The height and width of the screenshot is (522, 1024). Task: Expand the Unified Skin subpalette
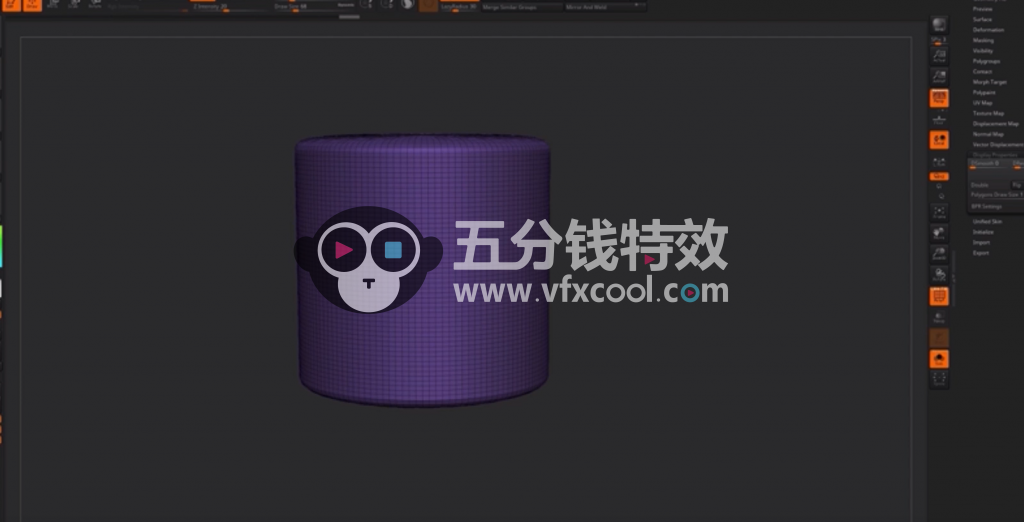coord(987,222)
